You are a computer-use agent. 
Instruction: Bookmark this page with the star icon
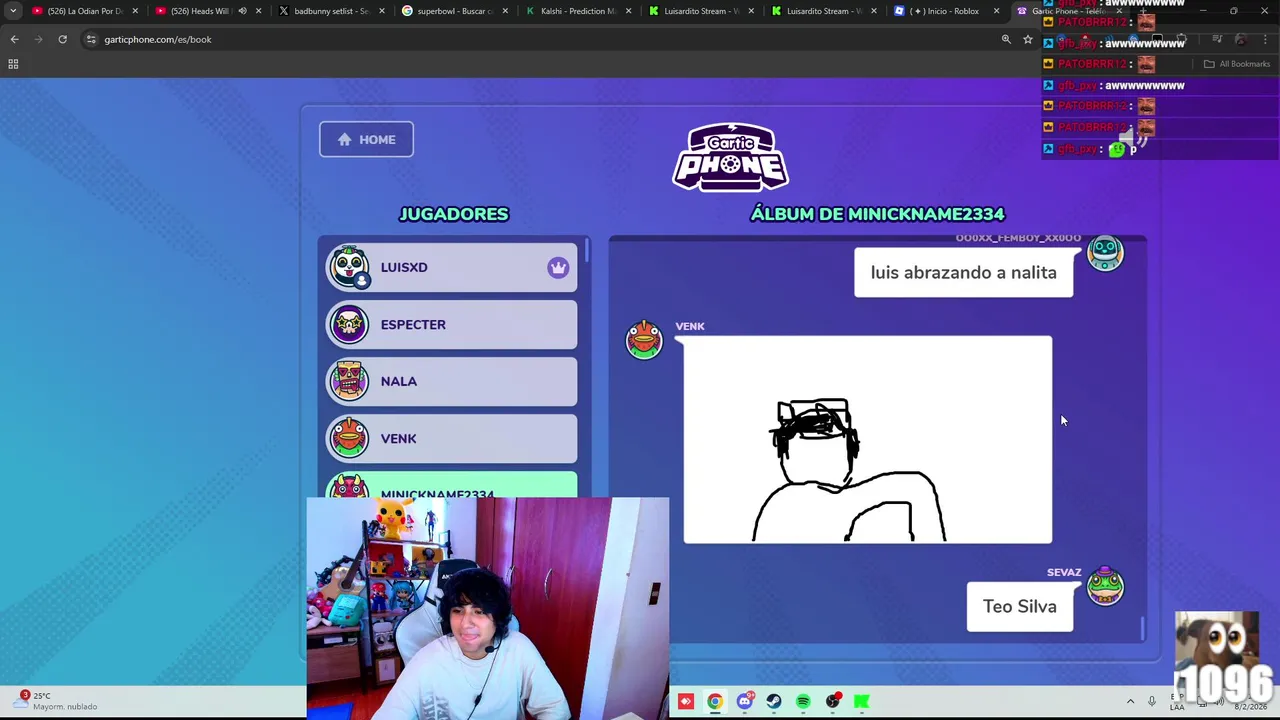tap(1027, 39)
